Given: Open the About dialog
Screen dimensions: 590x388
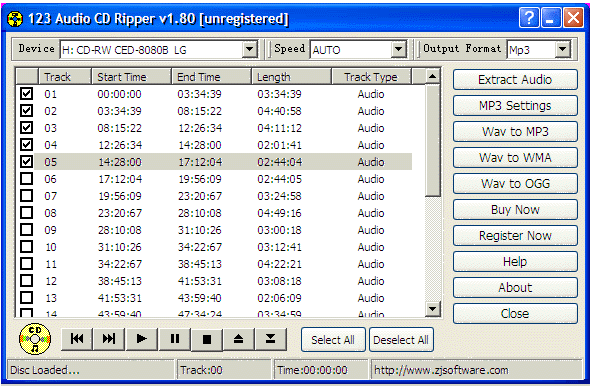Looking at the screenshot, I should pos(515,288).
